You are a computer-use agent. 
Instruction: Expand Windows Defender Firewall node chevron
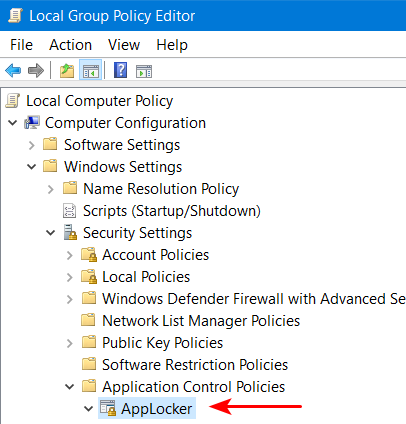coord(70,299)
